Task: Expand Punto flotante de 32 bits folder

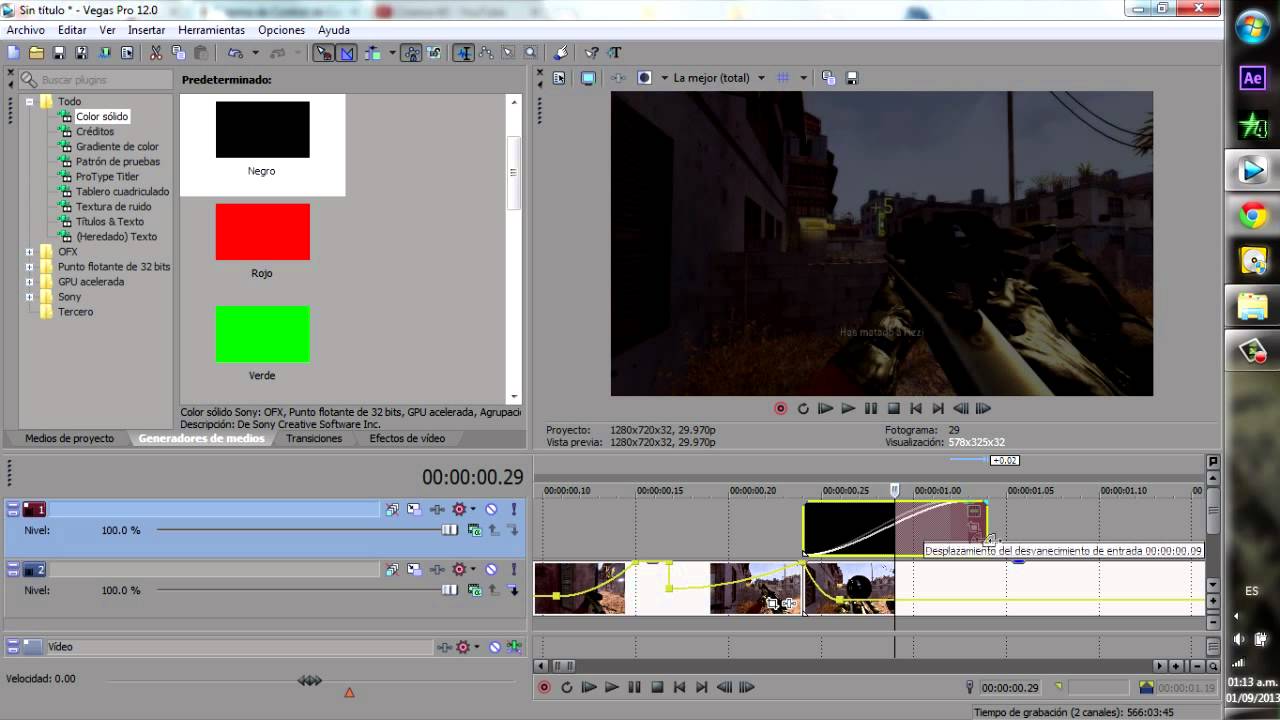Action: [30, 267]
